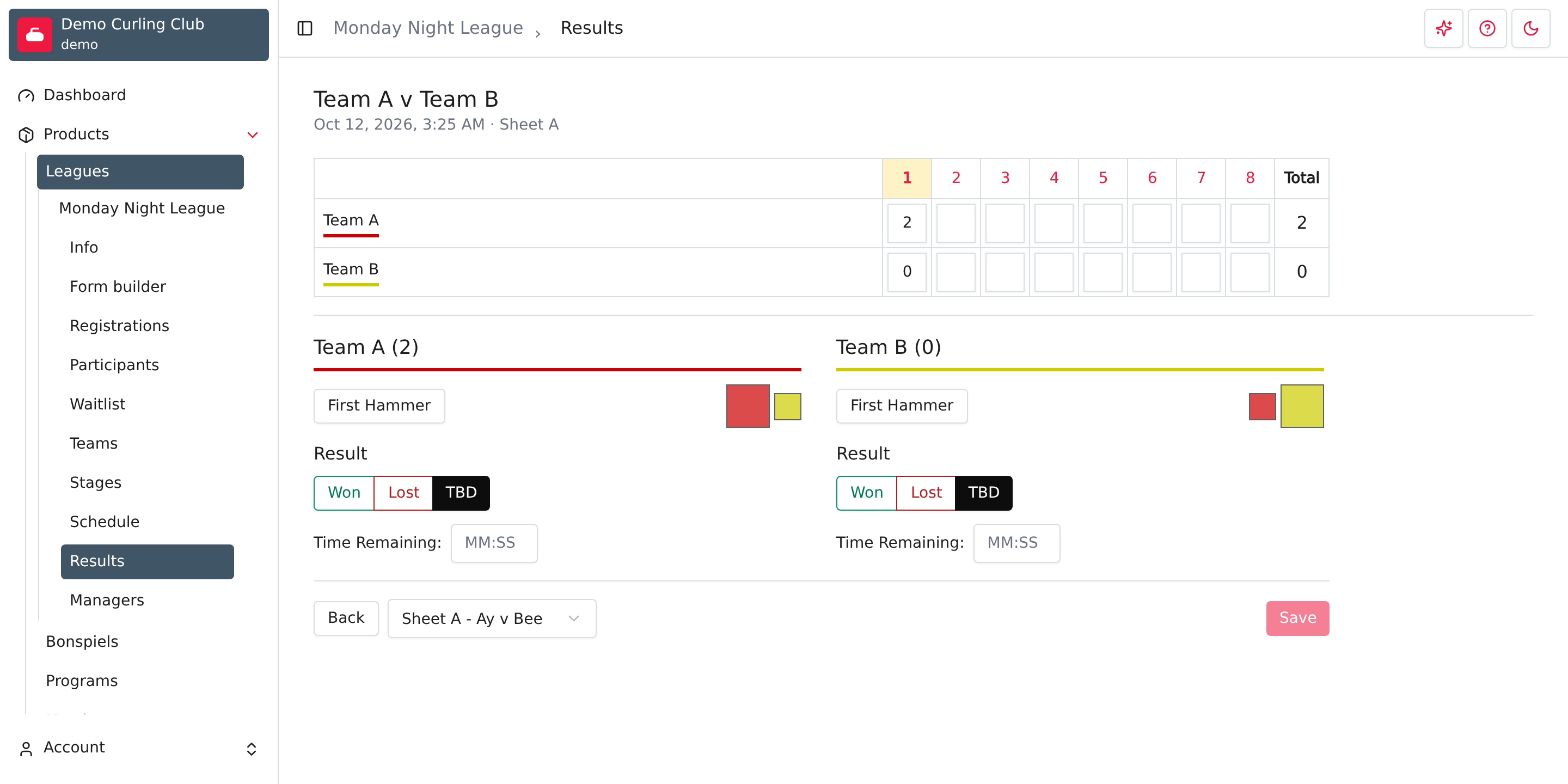Collapse the Products section chevron
Viewport: 1568px width, 784px height.
pyautogui.click(x=252, y=134)
